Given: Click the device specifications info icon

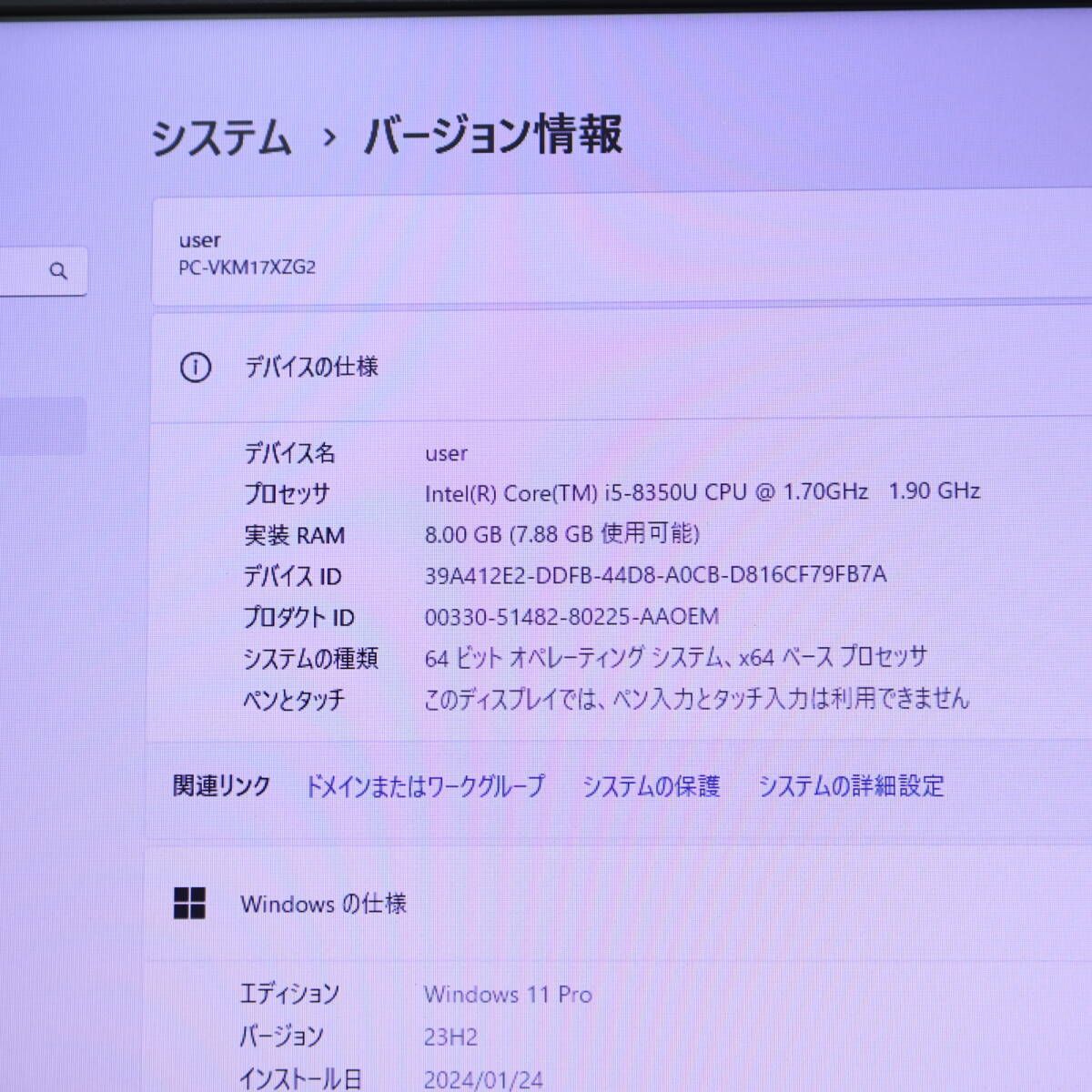Looking at the screenshot, I should click(x=195, y=368).
